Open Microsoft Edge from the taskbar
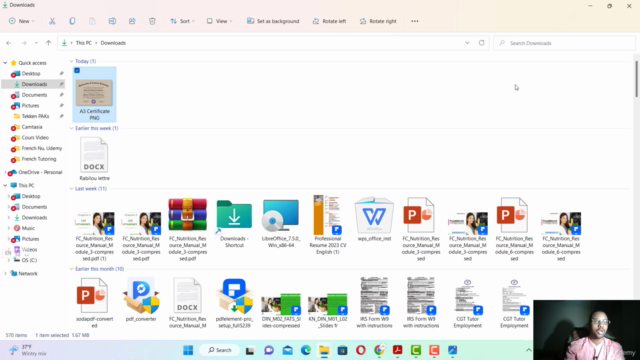Screen dimensions: 640x360 pyautogui.click(x=306, y=350)
